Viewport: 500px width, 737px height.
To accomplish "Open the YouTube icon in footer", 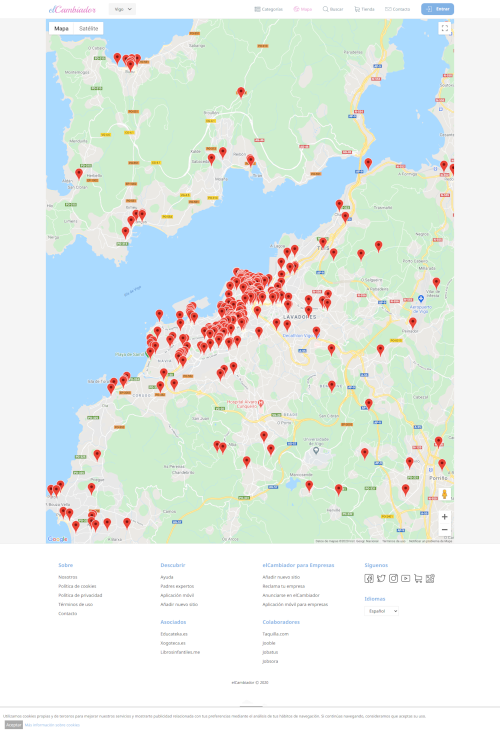I will click(406, 579).
